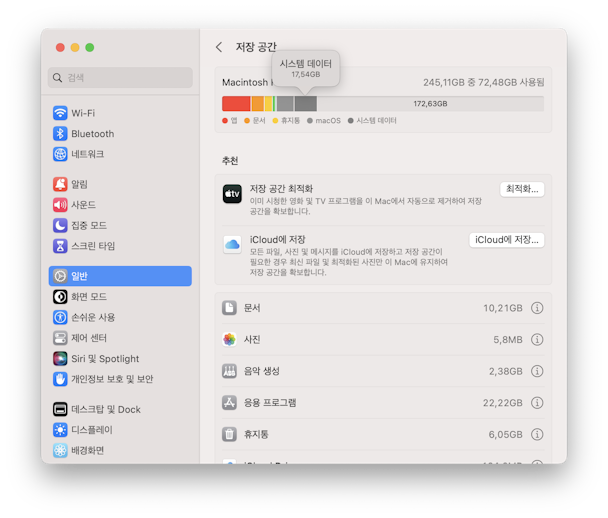The width and height of the screenshot is (608, 518).
Task: Click the 5,8MB photos size value
Action: click(508, 340)
